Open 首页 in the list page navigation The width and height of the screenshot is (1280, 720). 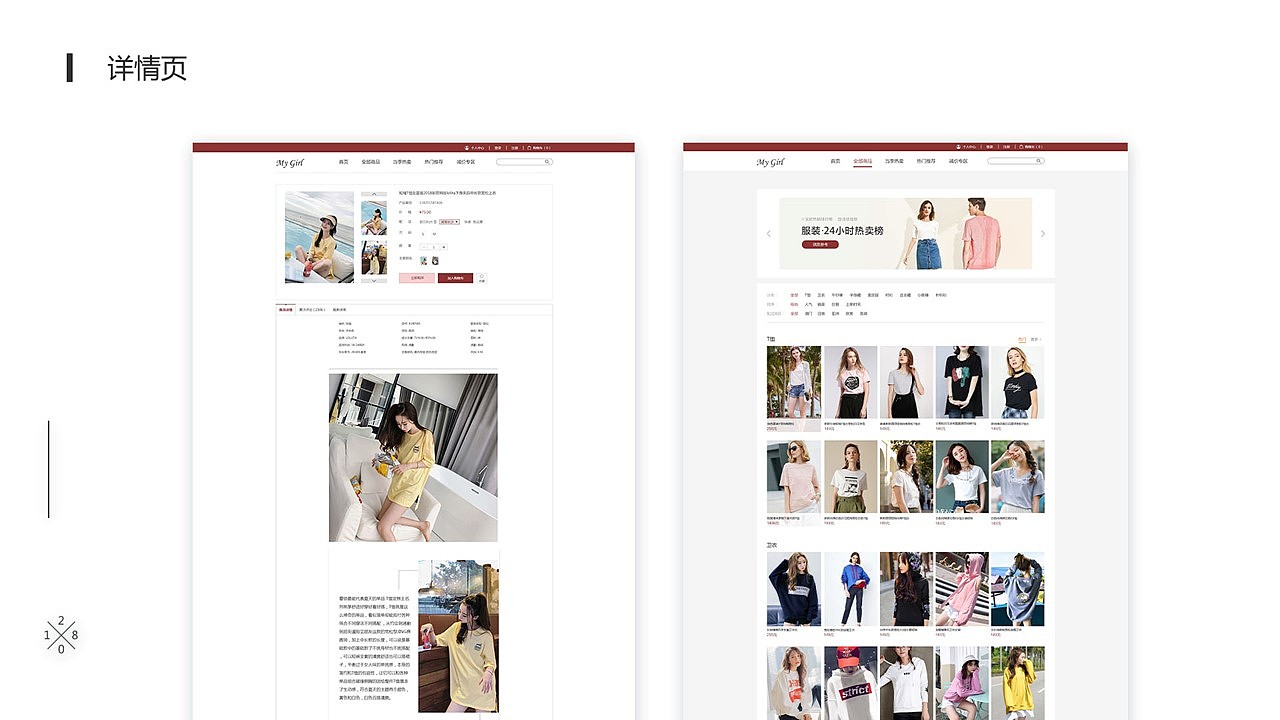coord(835,161)
